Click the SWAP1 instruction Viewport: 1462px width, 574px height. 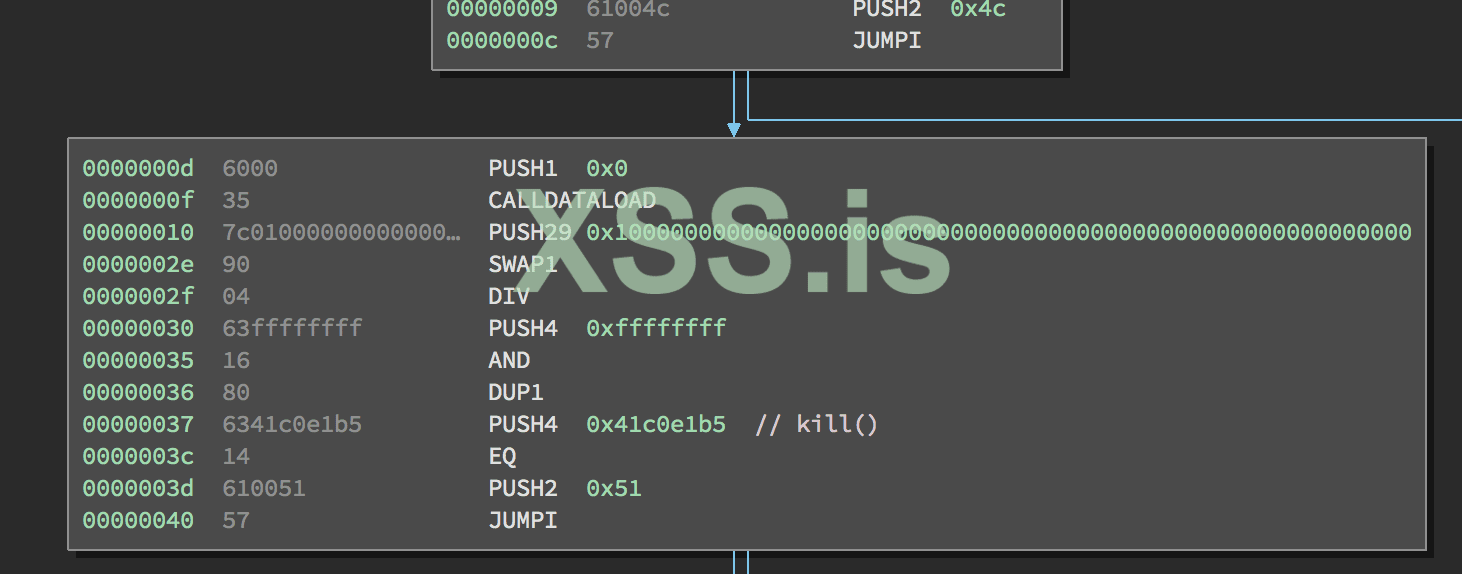pyautogui.click(x=523, y=265)
